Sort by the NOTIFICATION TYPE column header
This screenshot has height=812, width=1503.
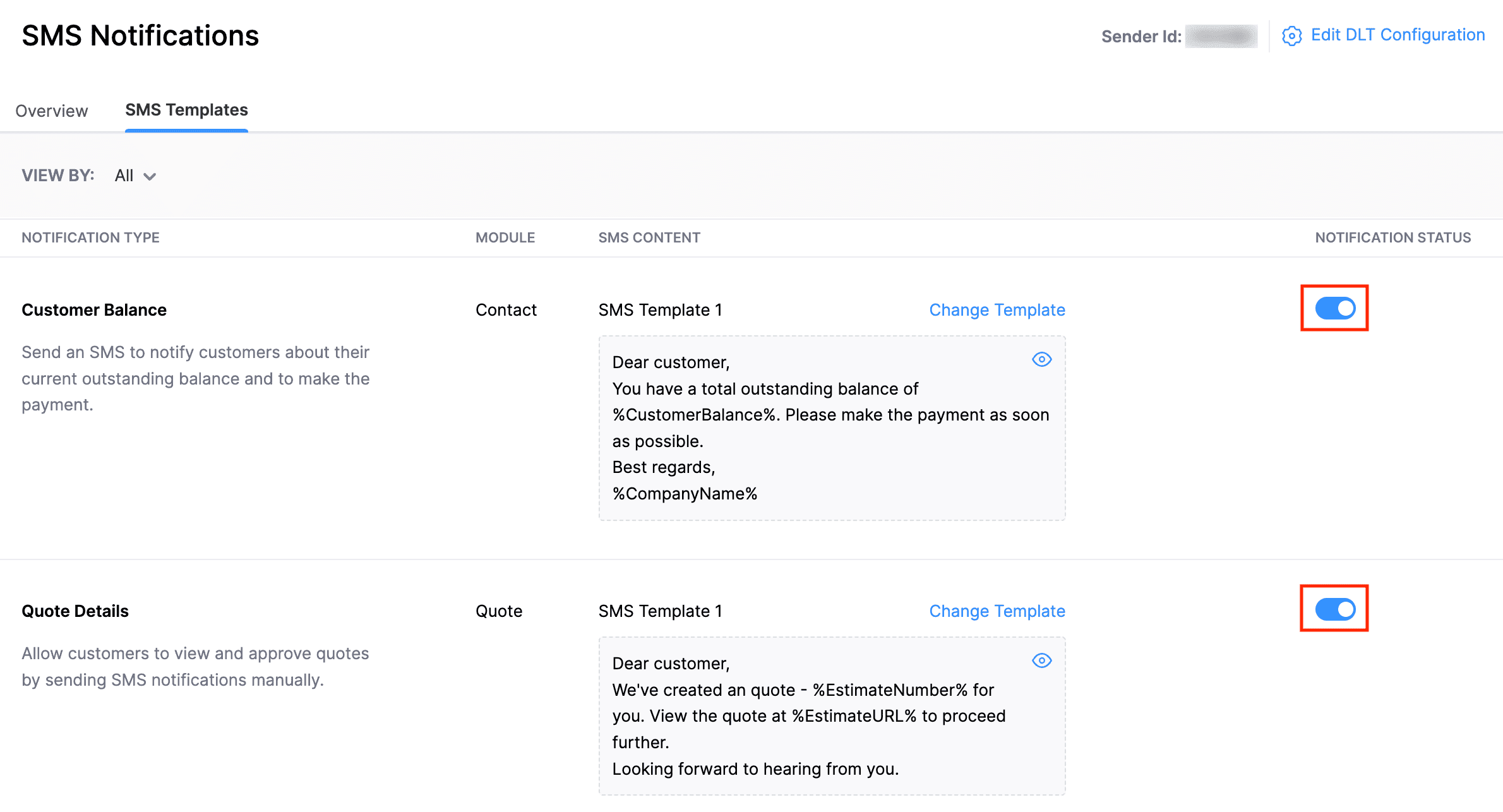pos(90,237)
